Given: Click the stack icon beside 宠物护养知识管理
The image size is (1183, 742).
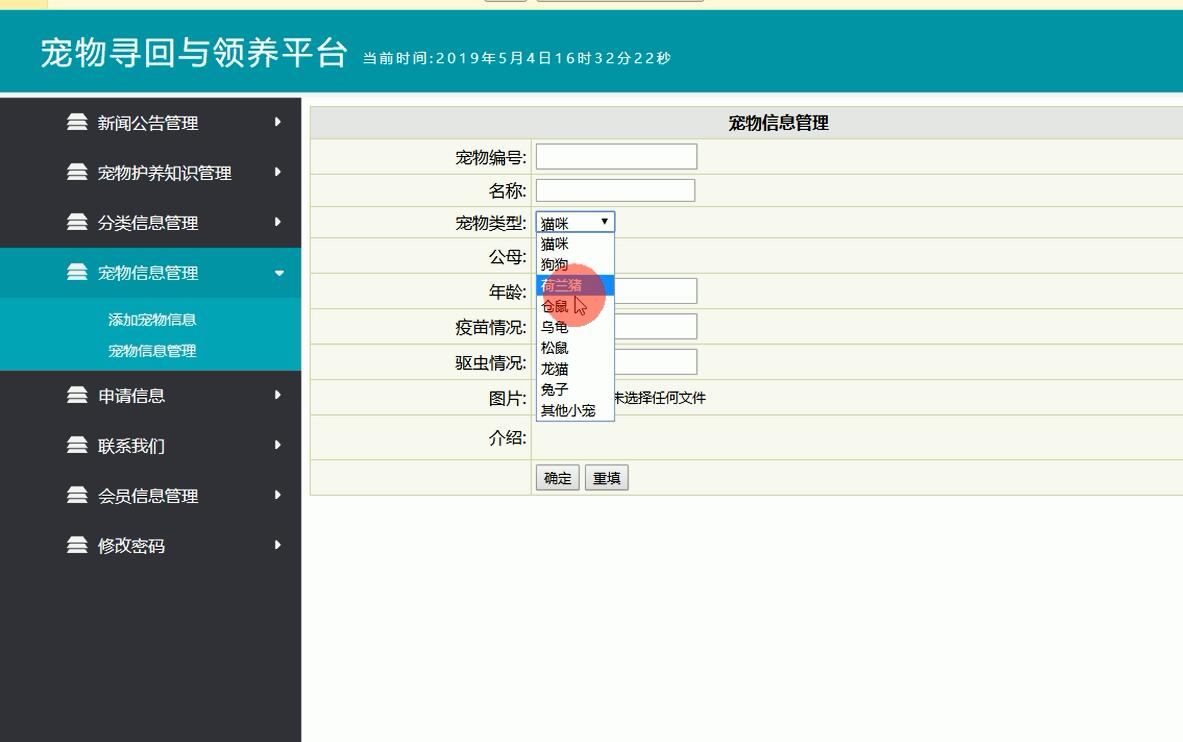Looking at the screenshot, I should (x=77, y=172).
